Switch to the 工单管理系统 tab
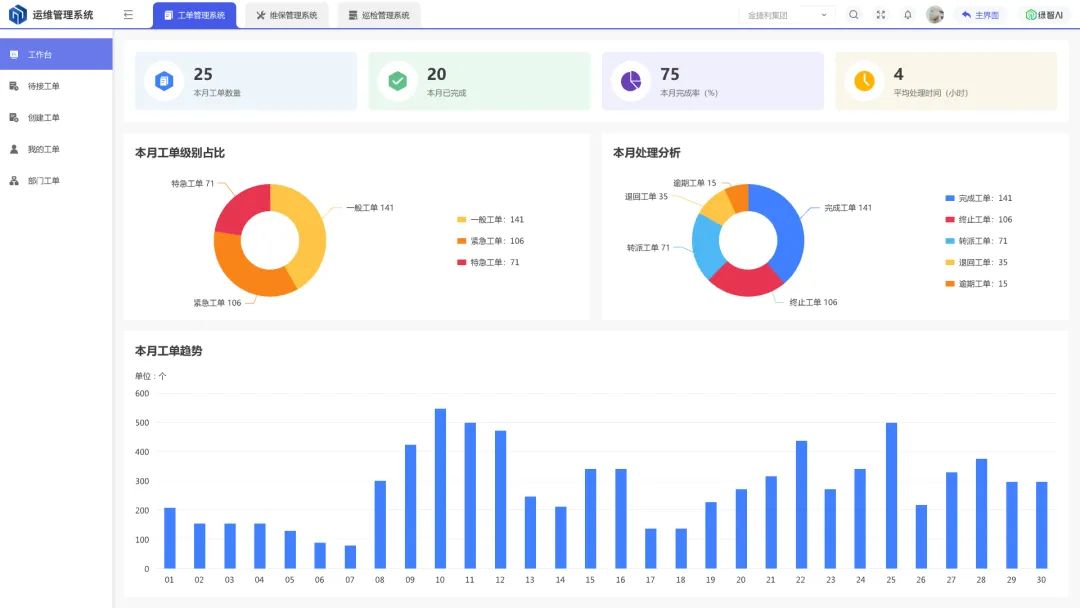The width and height of the screenshot is (1080, 608). pyautogui.click(x=195, y=15)
